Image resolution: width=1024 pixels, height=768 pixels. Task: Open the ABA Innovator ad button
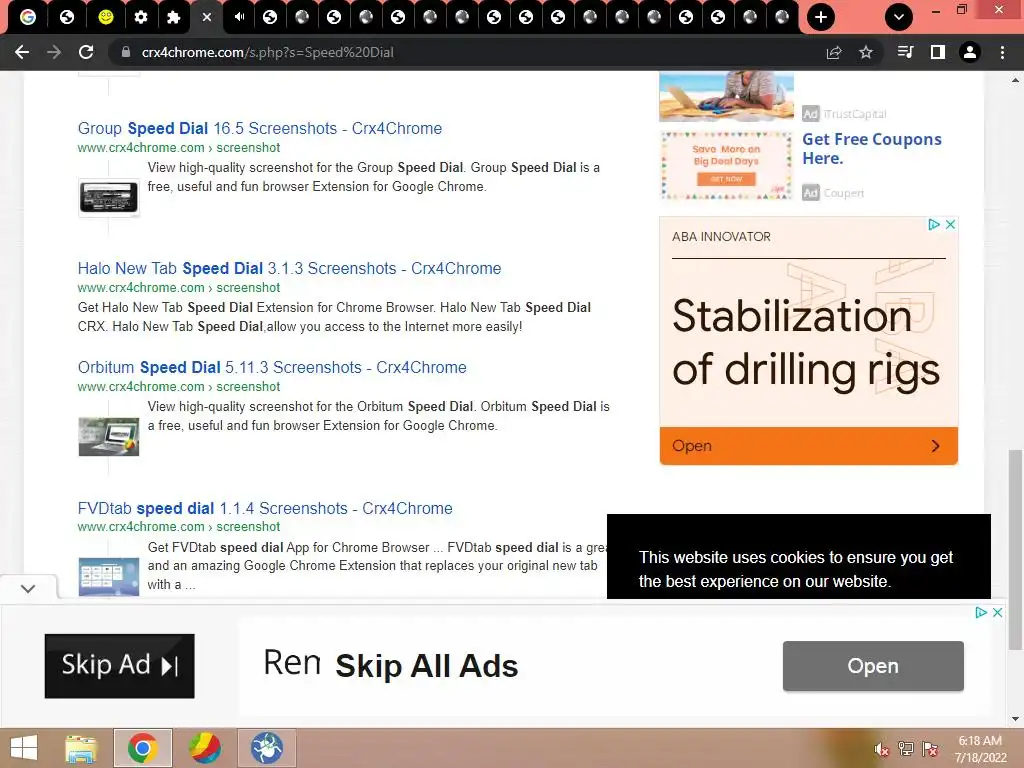point(808,446)
